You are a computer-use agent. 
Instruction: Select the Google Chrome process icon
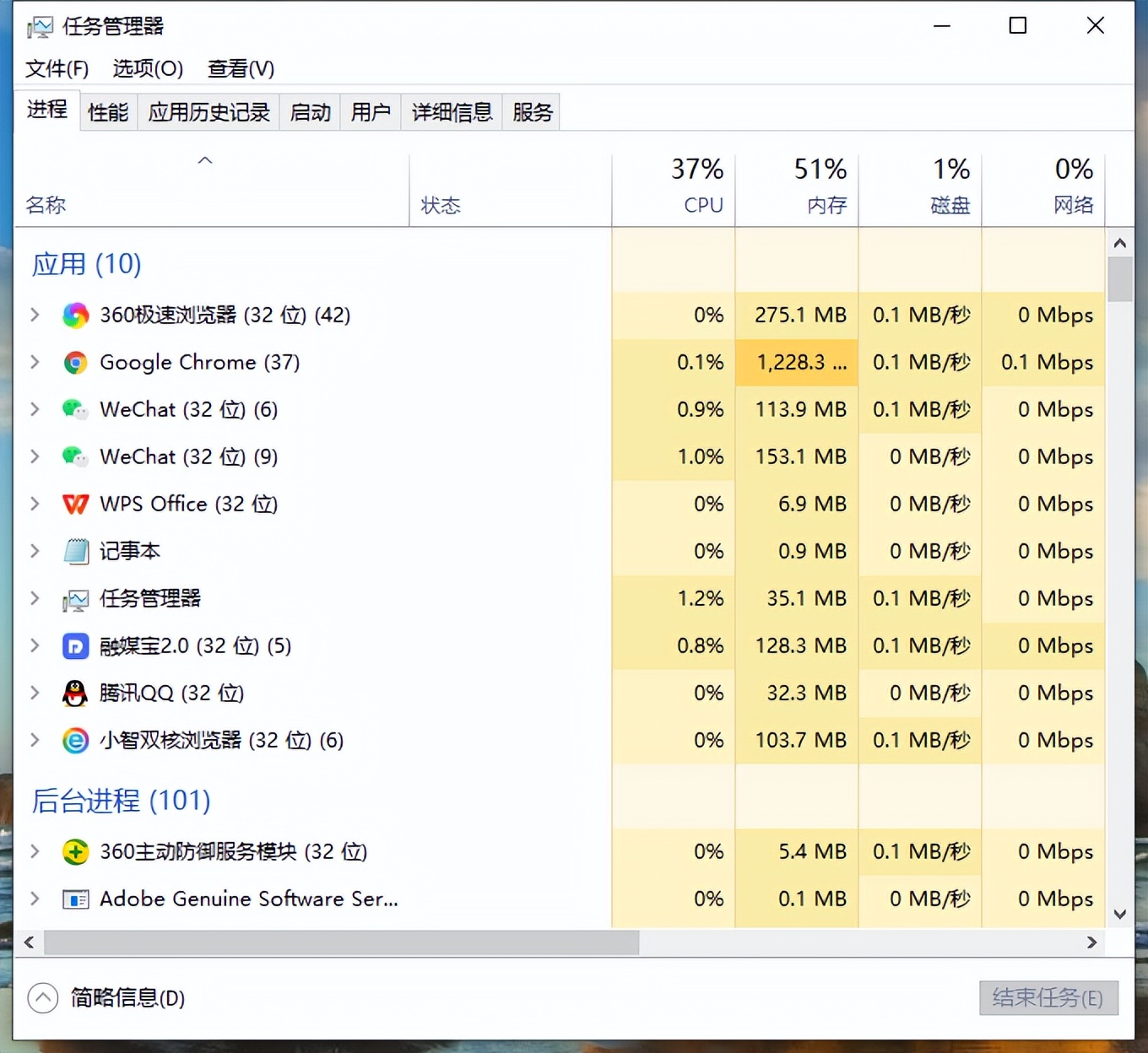[x=75, y=362]
